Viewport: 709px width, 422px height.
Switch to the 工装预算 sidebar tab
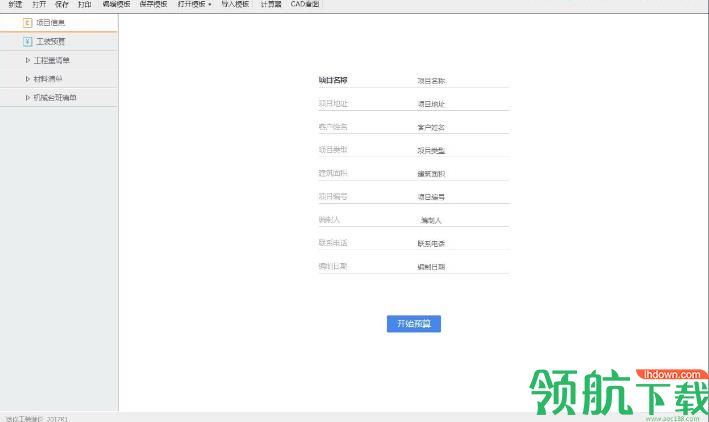(x=59, y=42)
